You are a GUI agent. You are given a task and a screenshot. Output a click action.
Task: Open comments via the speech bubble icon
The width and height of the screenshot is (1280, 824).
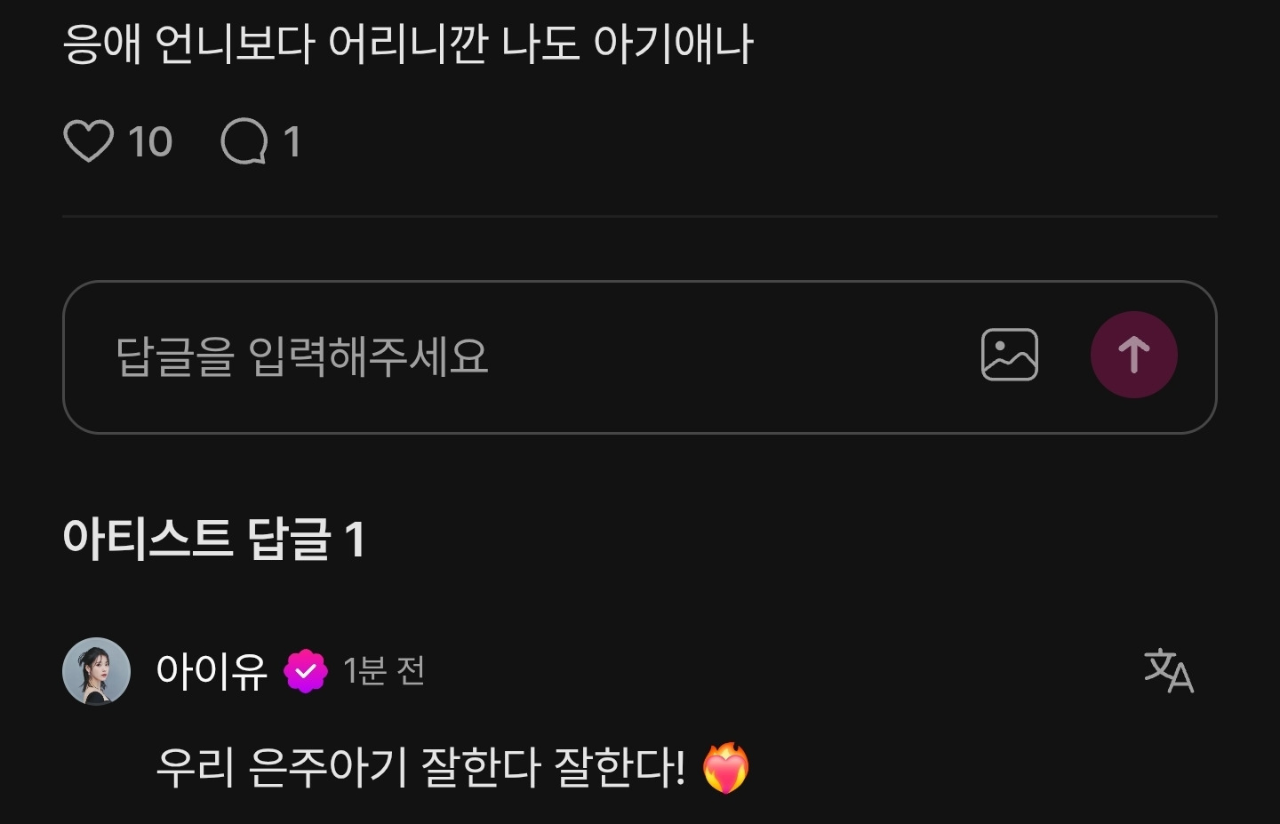(x=244, y=142)
